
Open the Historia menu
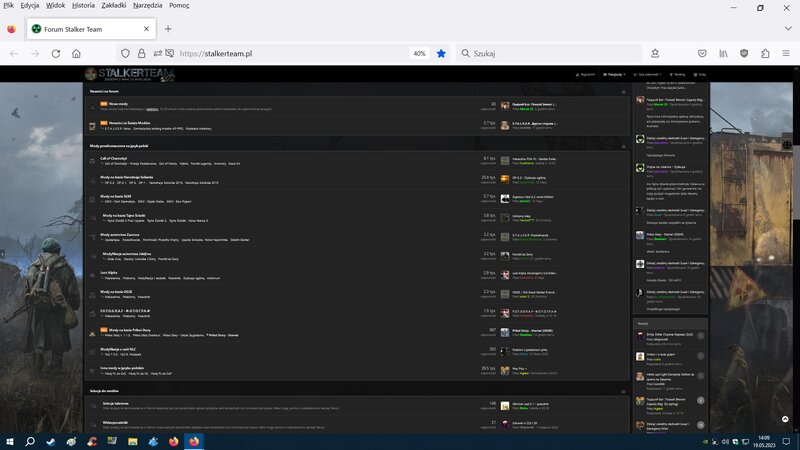(x=84, y=5)
